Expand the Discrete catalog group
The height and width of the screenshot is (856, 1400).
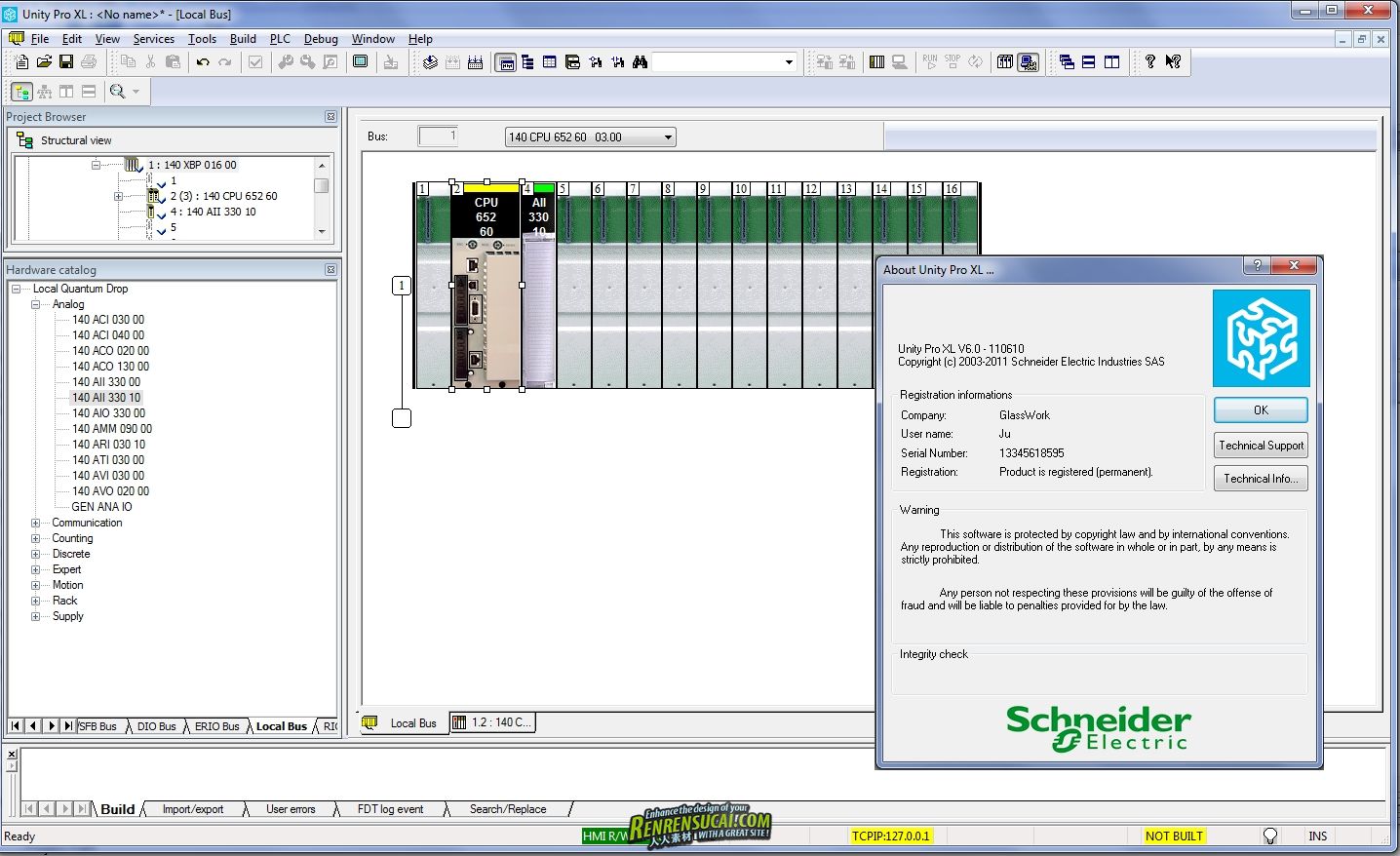click(35, 554)
